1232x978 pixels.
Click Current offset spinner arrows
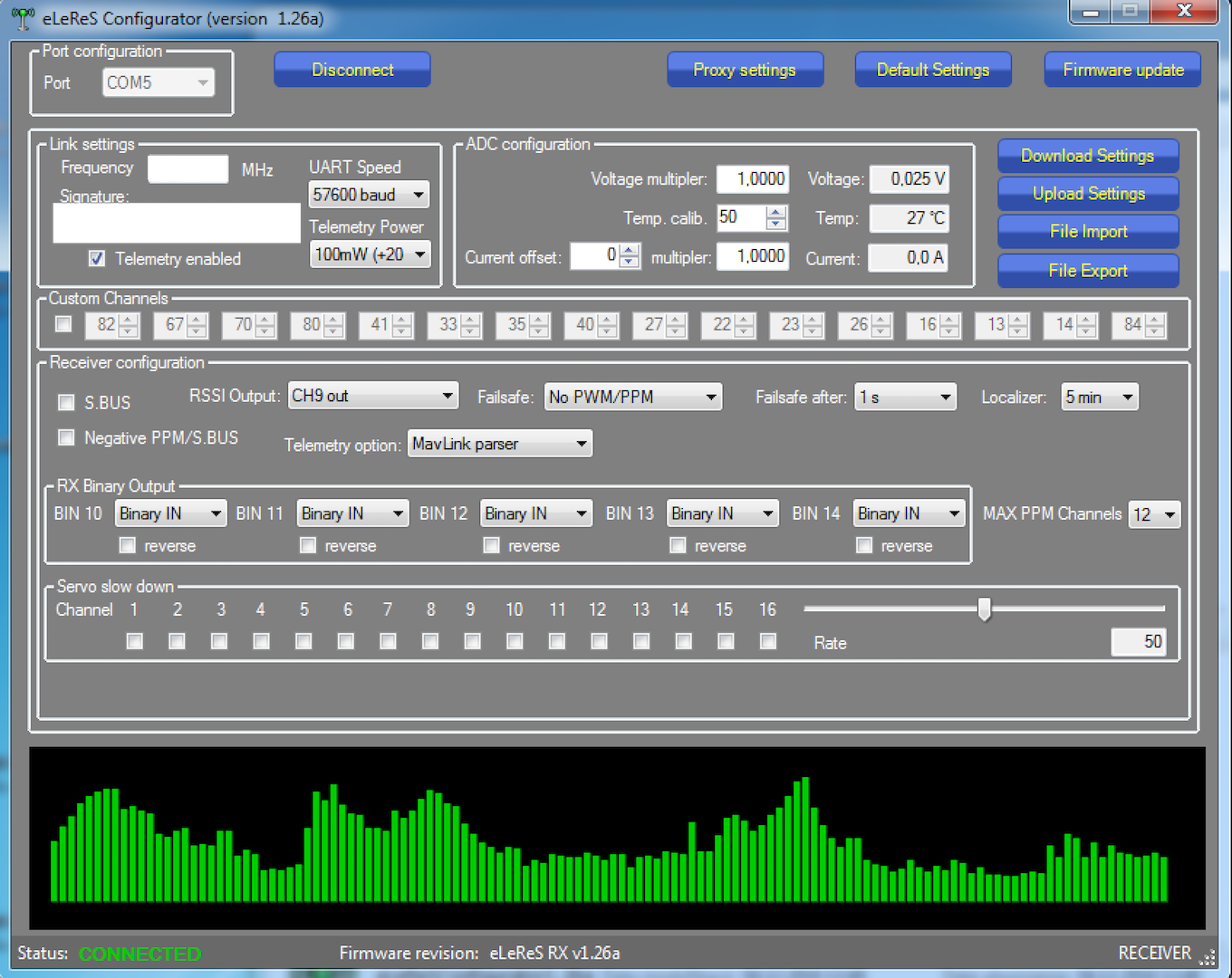pyautogui.click(x=629, y=256)
